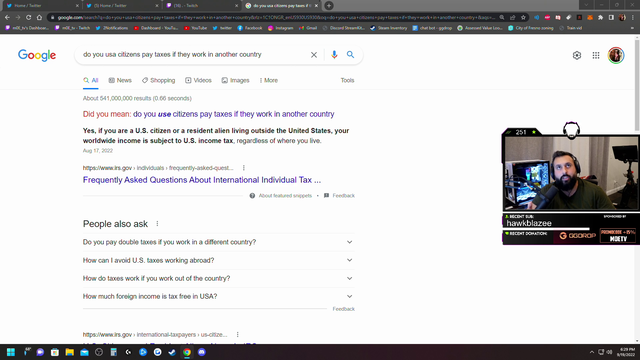
Task: Open the Chrome extensions puzzle icon
Action: click(600, 18)
